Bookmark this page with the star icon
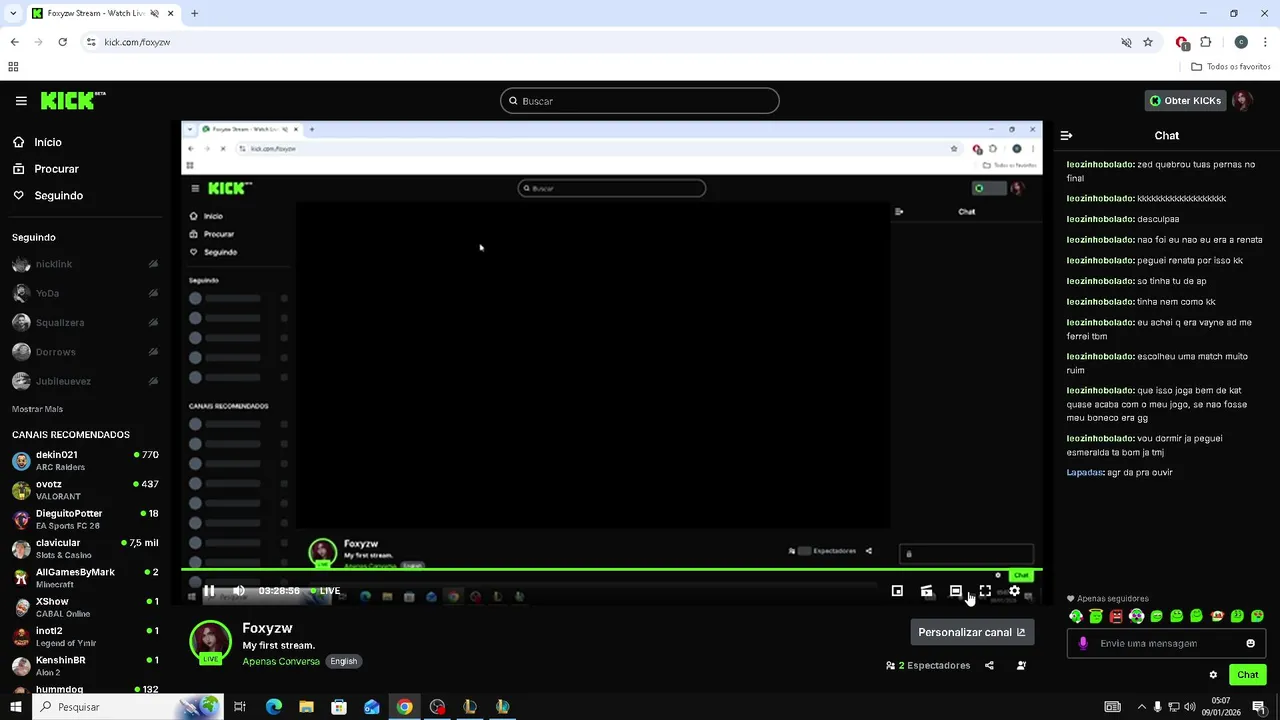This screenshot has height=720, width=1280. click(1148, 42)
